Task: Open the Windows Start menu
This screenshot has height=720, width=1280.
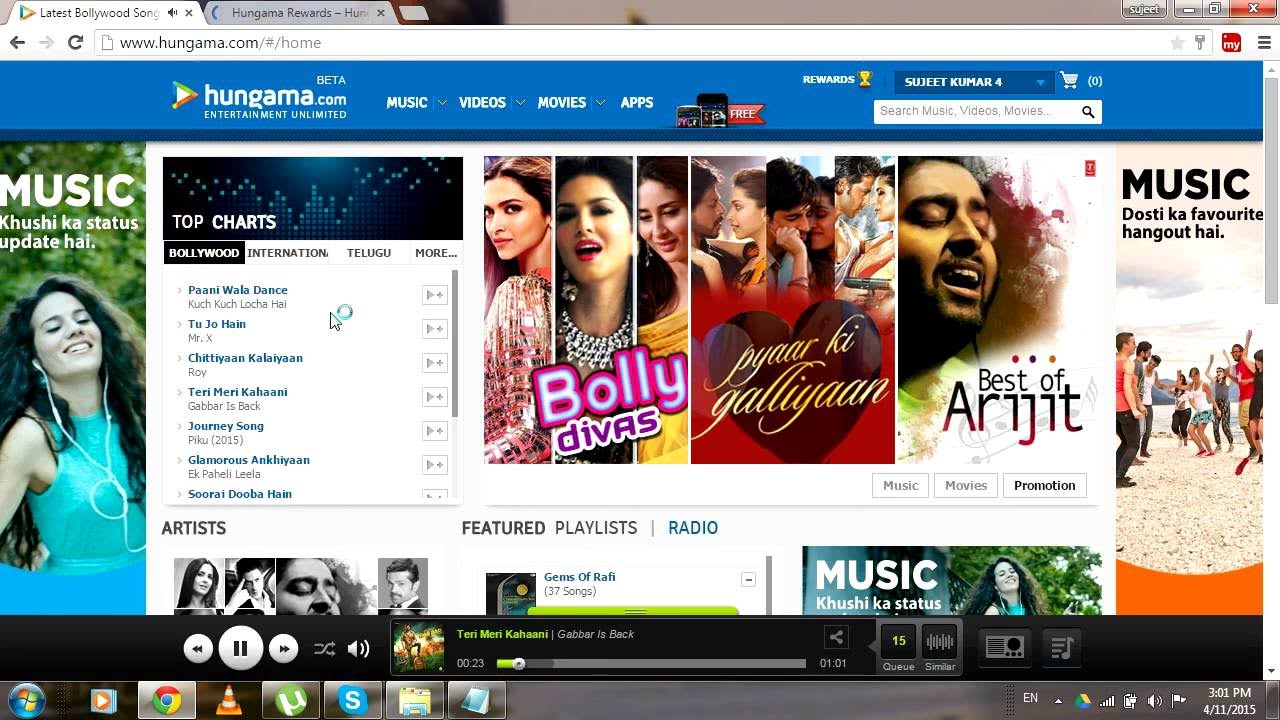Action: click(x=27, y=700)
